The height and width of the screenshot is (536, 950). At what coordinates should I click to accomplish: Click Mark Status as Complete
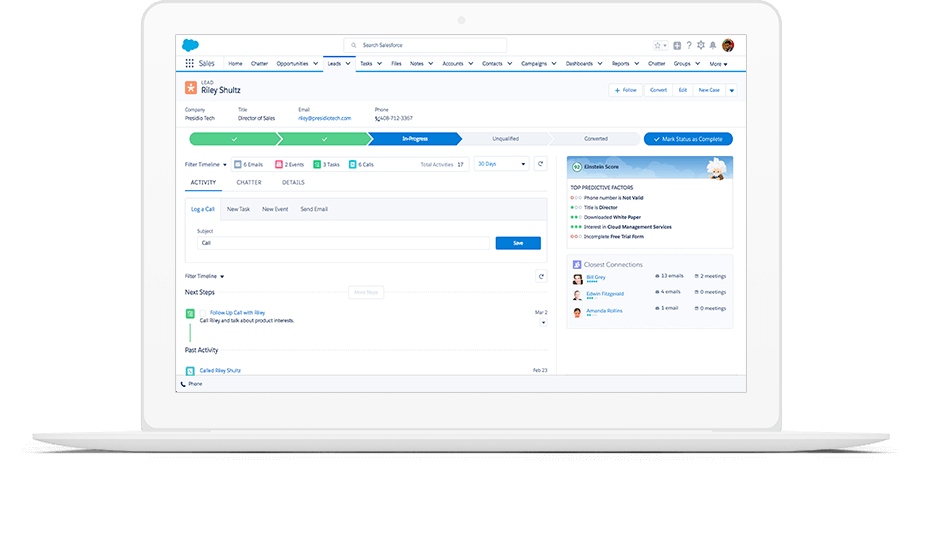(688, 139)
